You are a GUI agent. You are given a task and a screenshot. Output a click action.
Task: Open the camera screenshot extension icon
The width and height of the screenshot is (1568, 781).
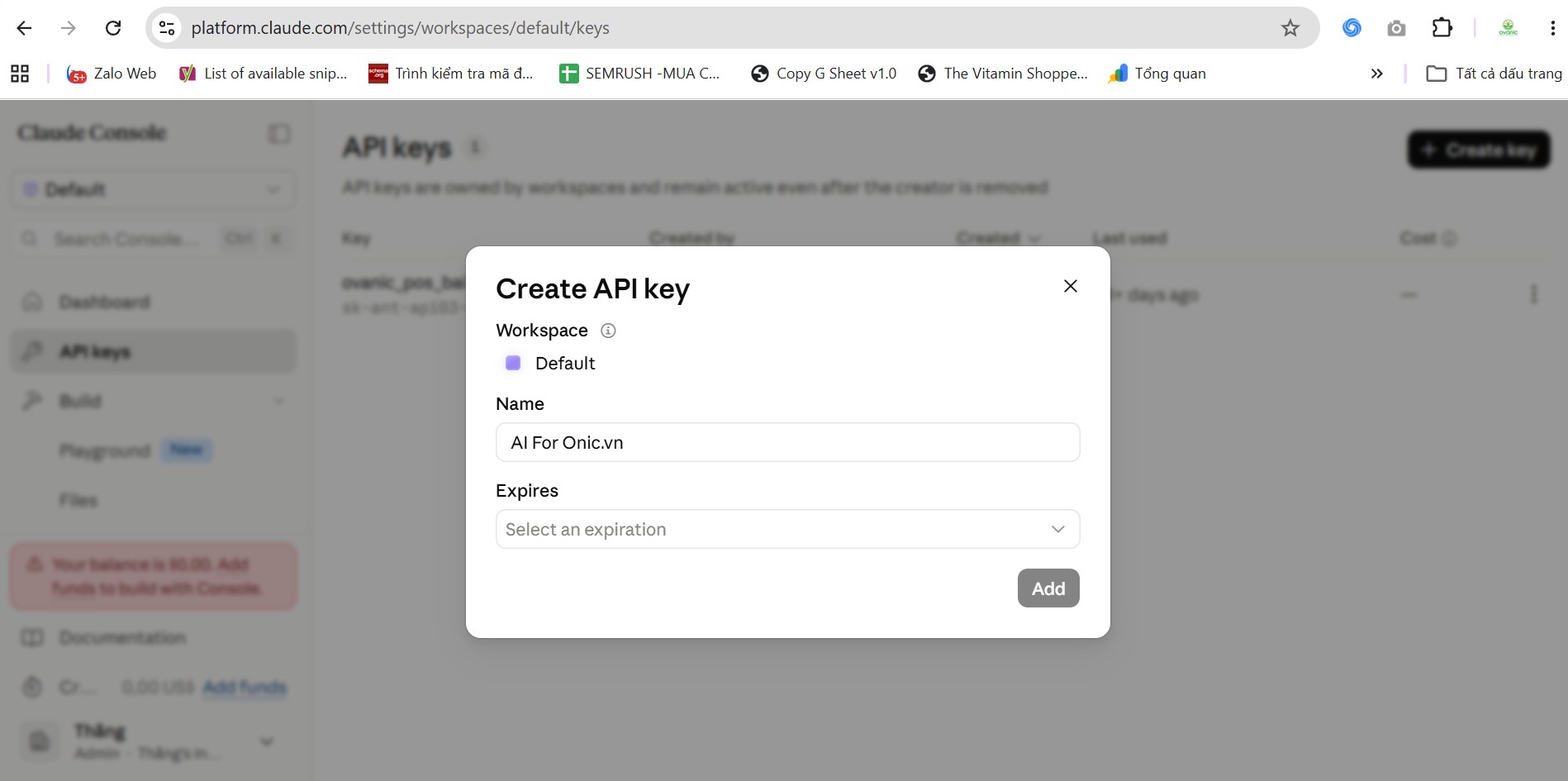point(1396,28)
